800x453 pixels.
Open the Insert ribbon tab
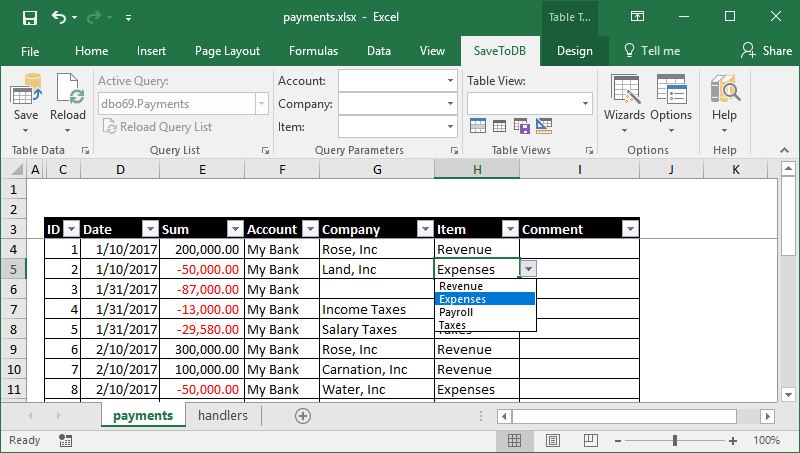pos(151,51)
